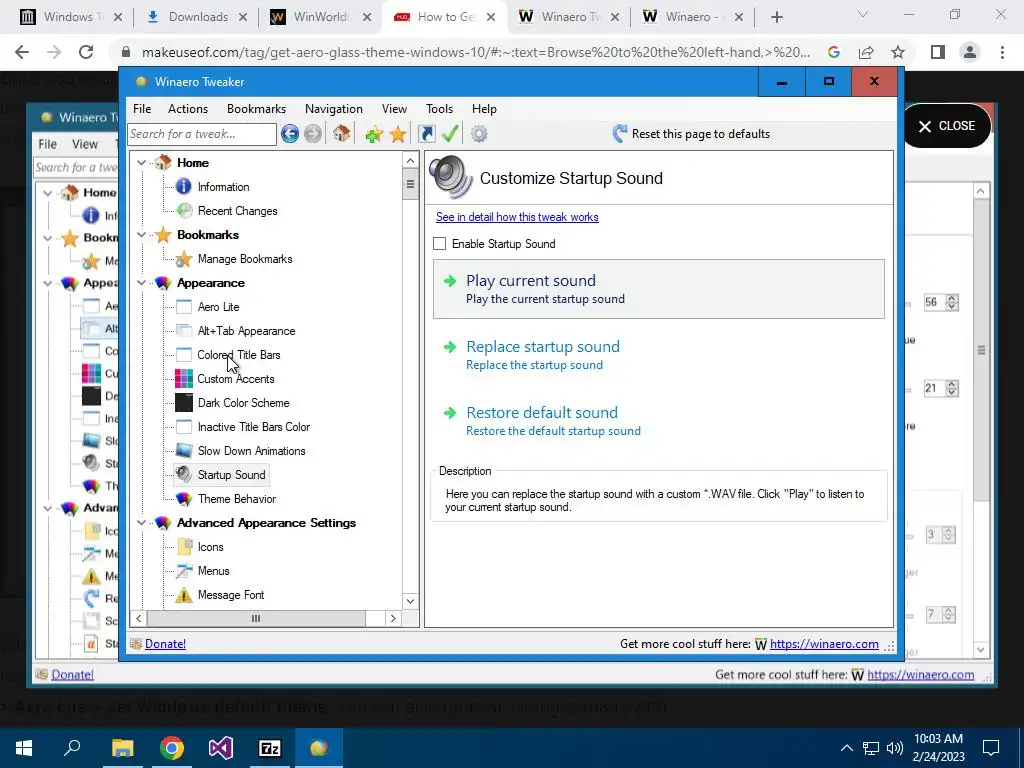
Task: Open 7-Zip from the taskbar
Action: coord(270,748)
